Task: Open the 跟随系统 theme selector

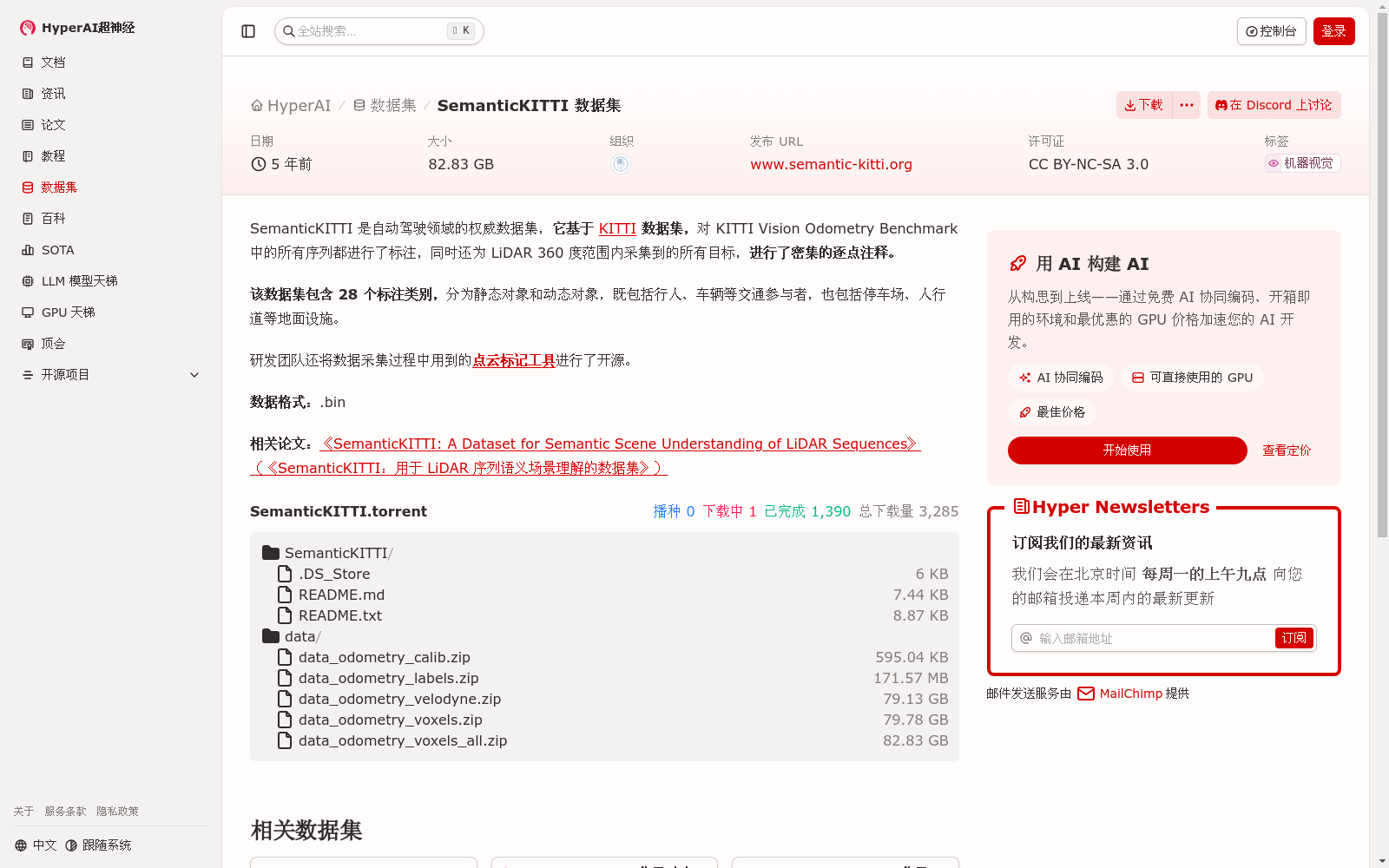Action: pyautogui.click(x=98, y=845)
